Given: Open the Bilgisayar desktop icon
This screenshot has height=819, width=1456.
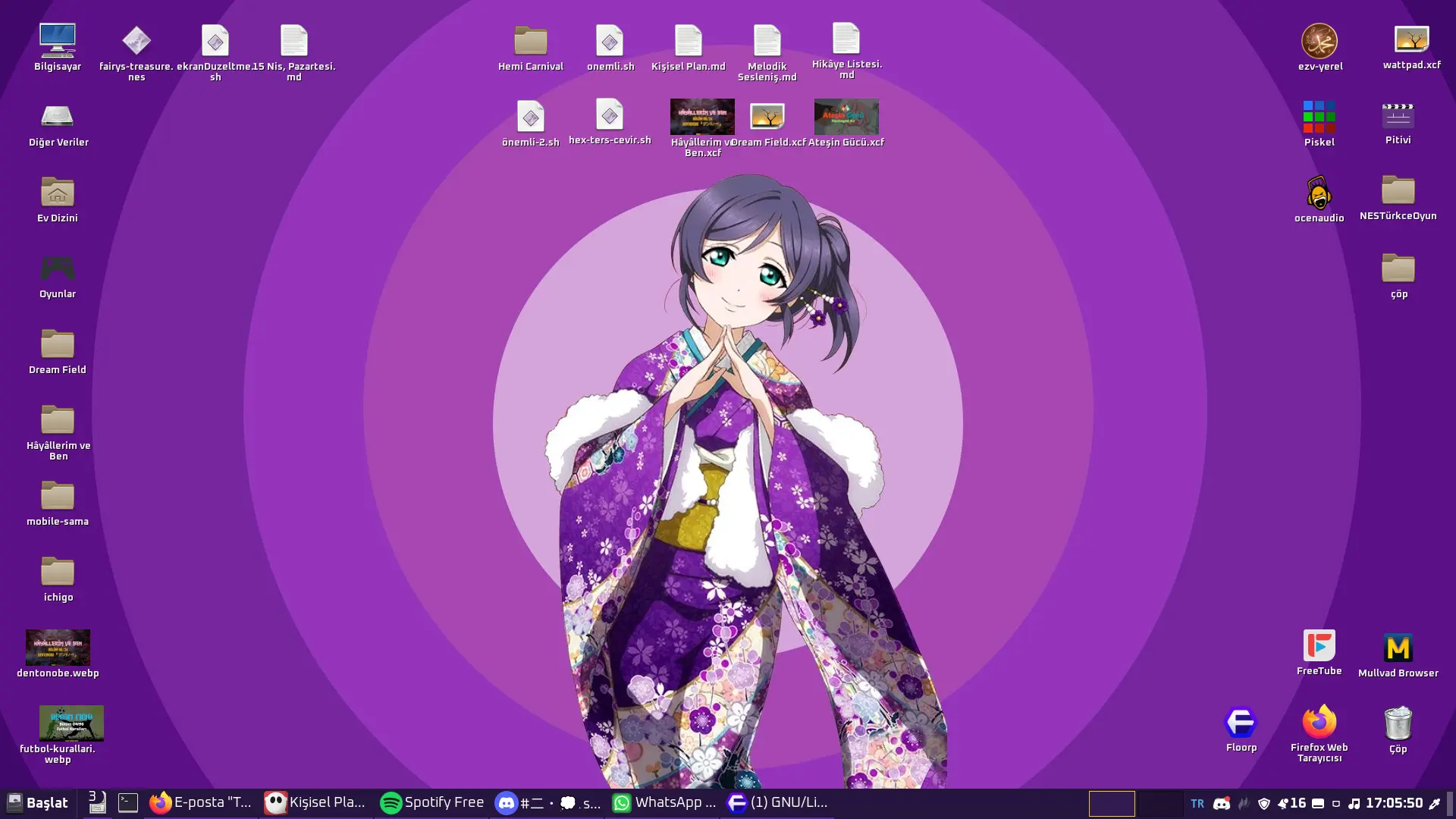Looking at the screenshot, I should 58,41.
